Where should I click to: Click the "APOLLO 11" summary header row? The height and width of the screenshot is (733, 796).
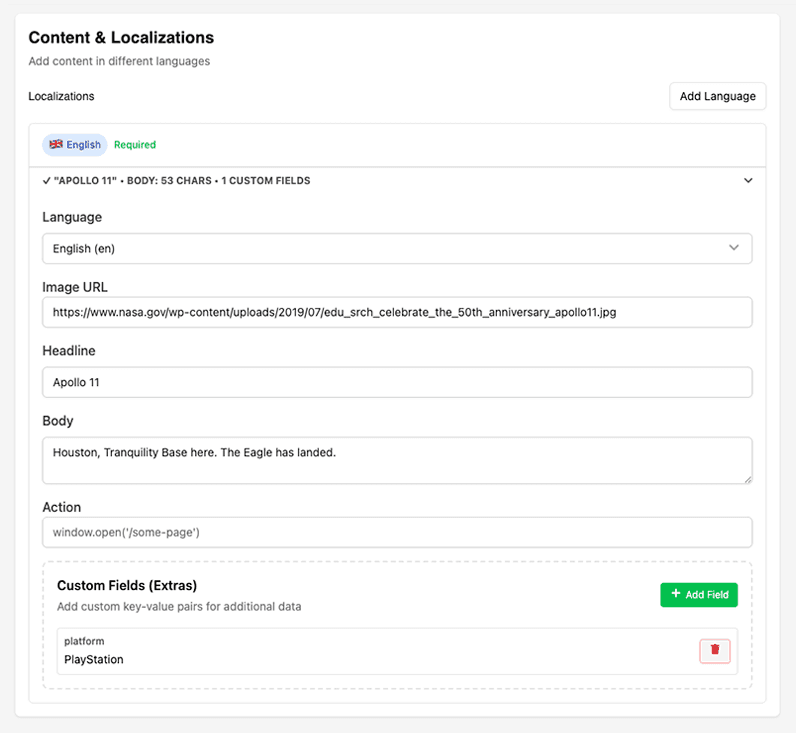[x=300, y=181]
